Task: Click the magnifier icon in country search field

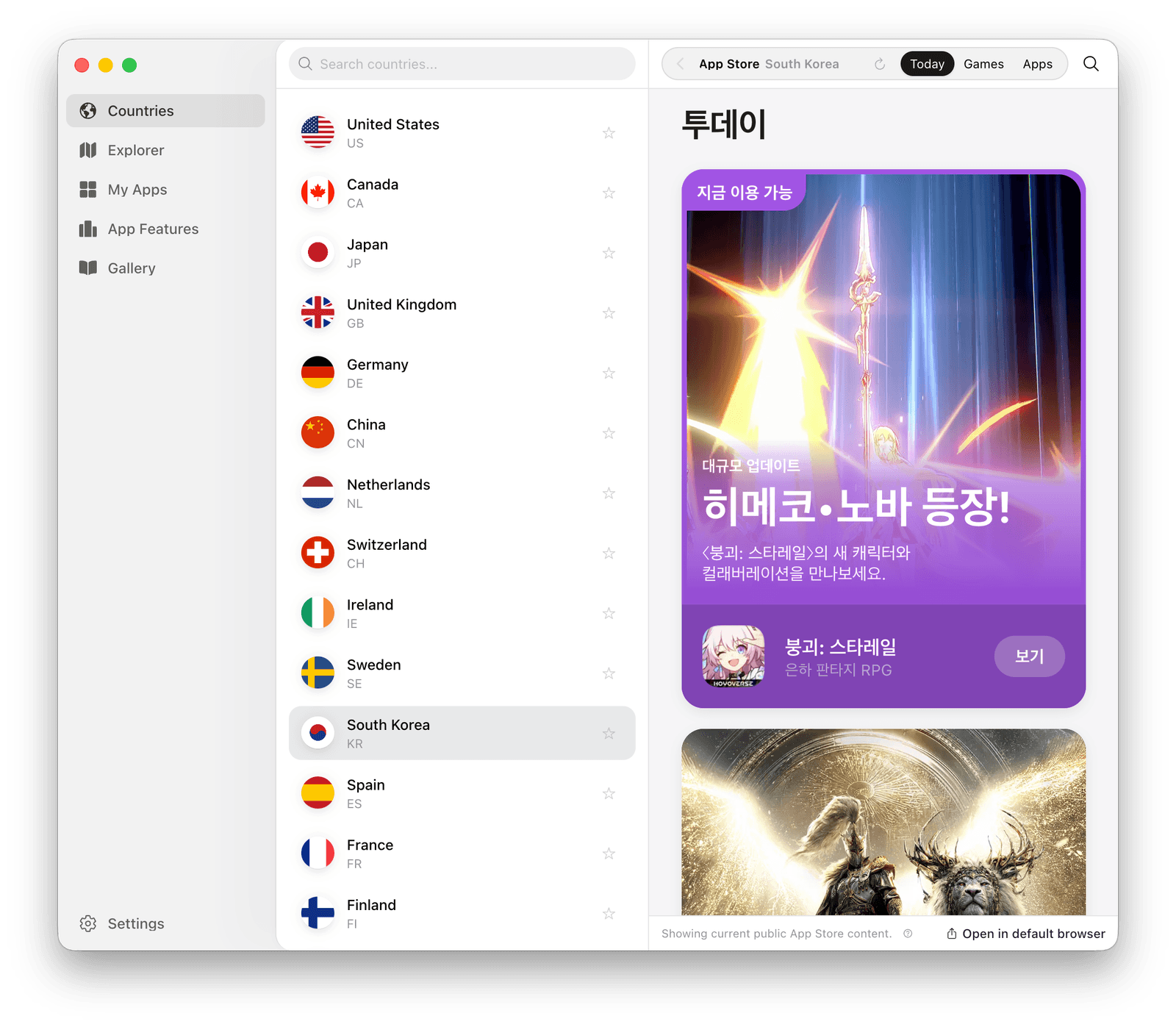Action: (x=306, y=64)
